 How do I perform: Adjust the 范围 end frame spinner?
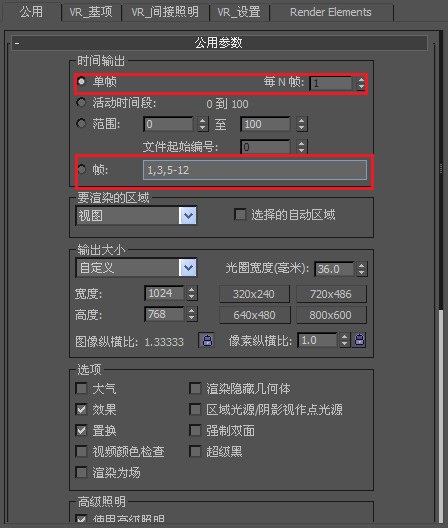pos(301,124)
